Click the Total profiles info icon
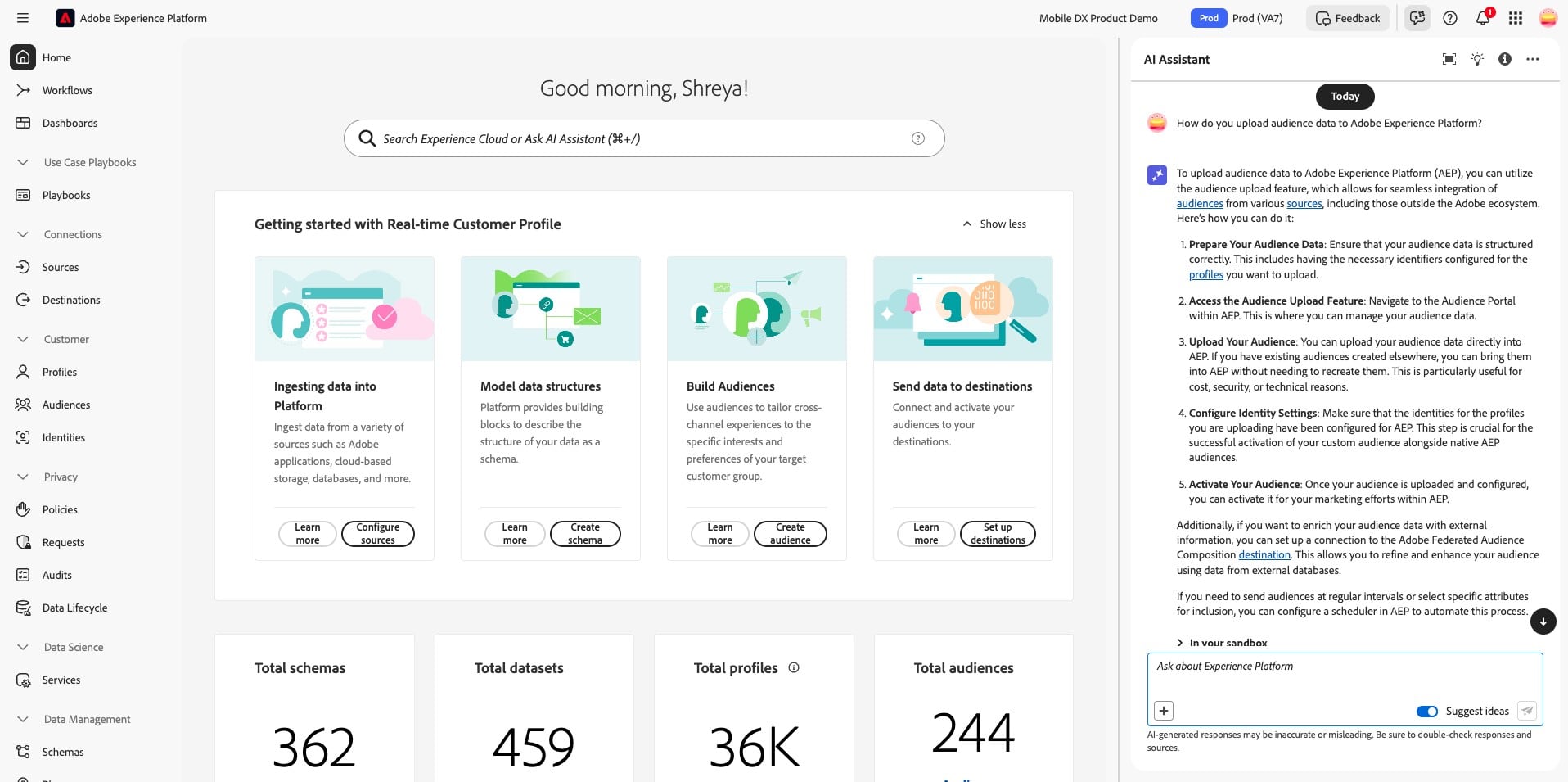 794,667
